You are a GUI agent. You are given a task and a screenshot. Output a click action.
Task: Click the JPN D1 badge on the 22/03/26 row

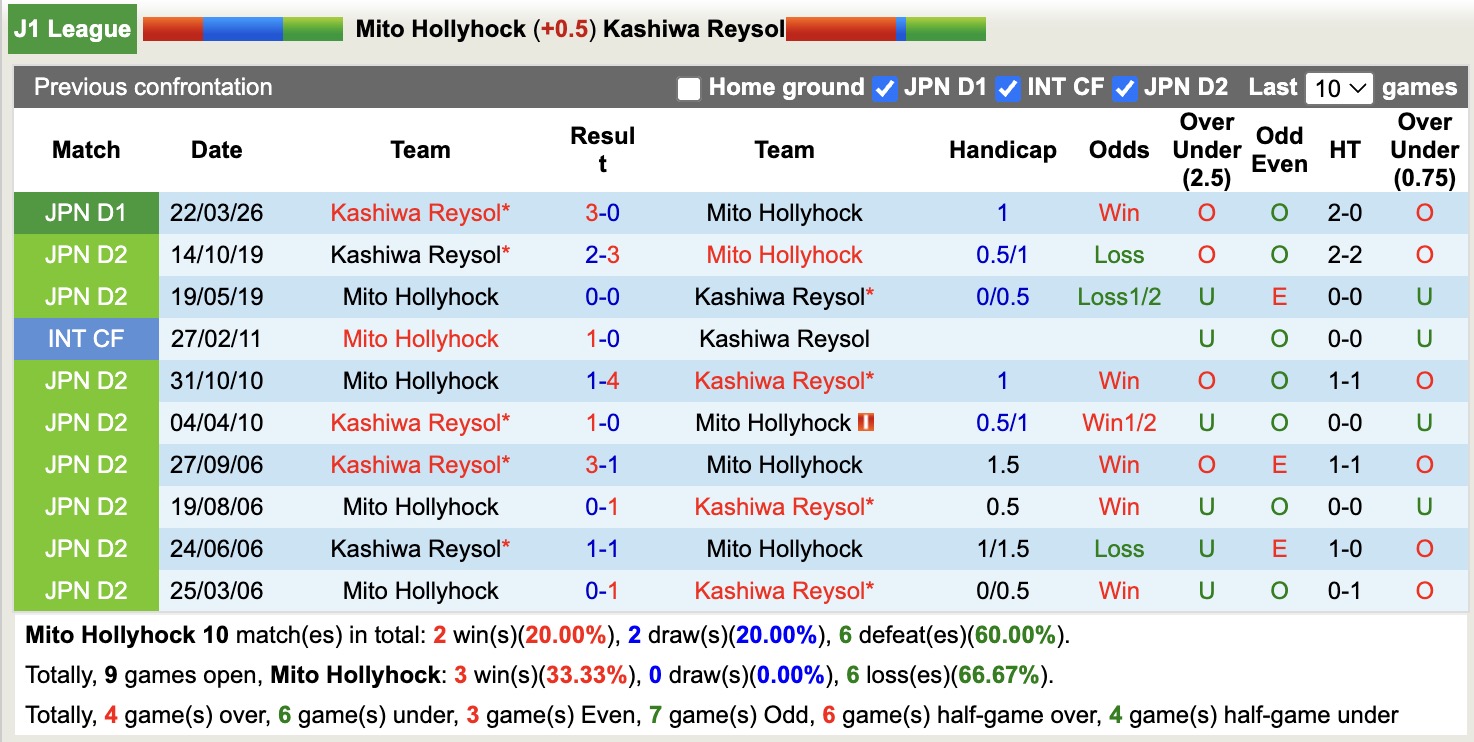point(86,212)
